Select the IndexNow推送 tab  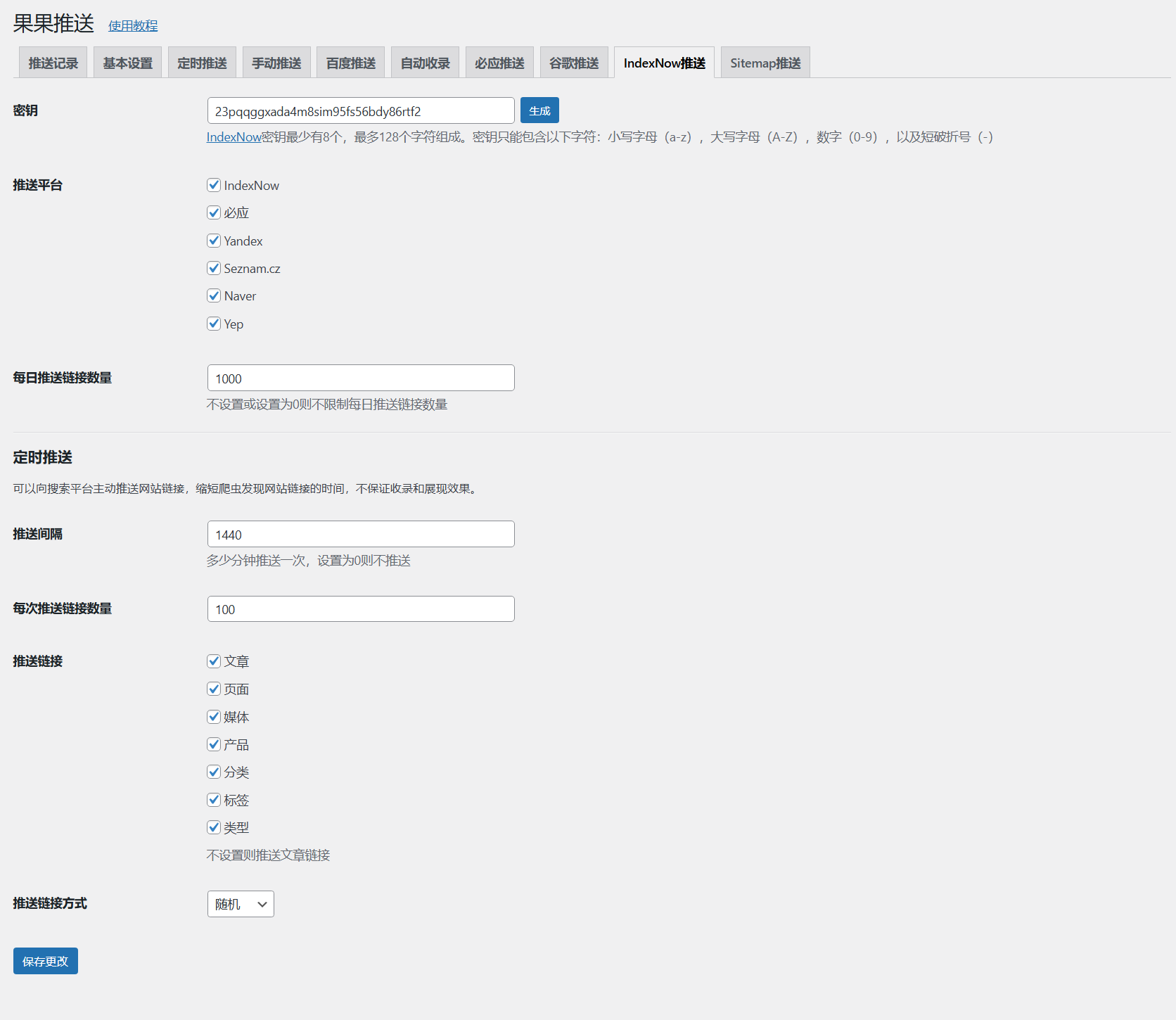[x=664, y=63]
